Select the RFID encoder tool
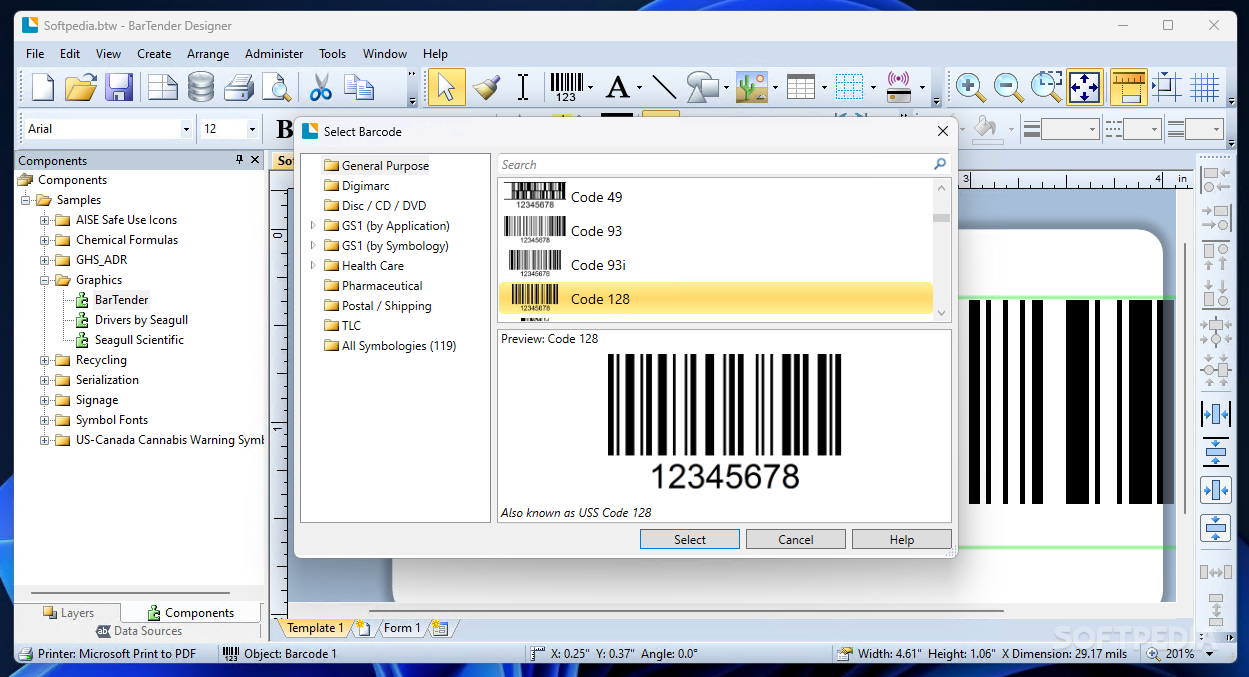 [x=898, y=88]
